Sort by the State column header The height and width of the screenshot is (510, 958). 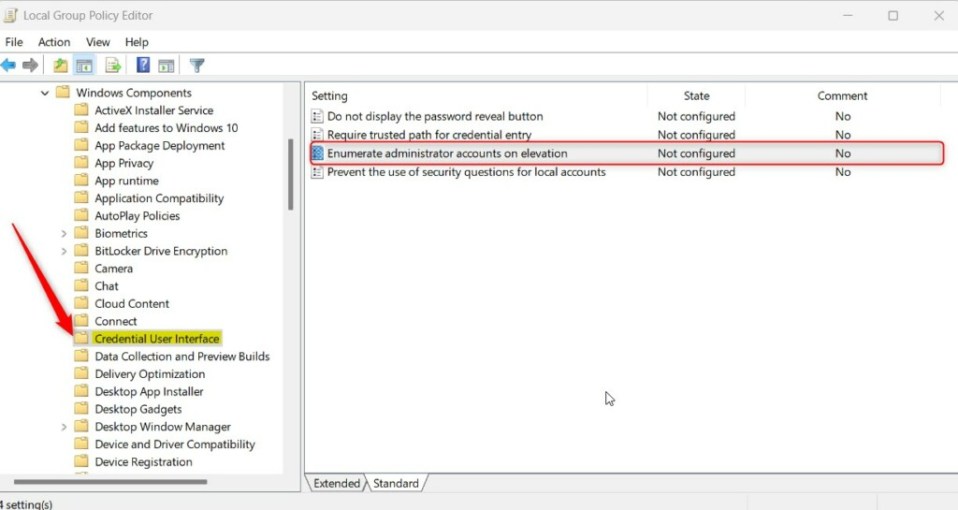(697, 96)
